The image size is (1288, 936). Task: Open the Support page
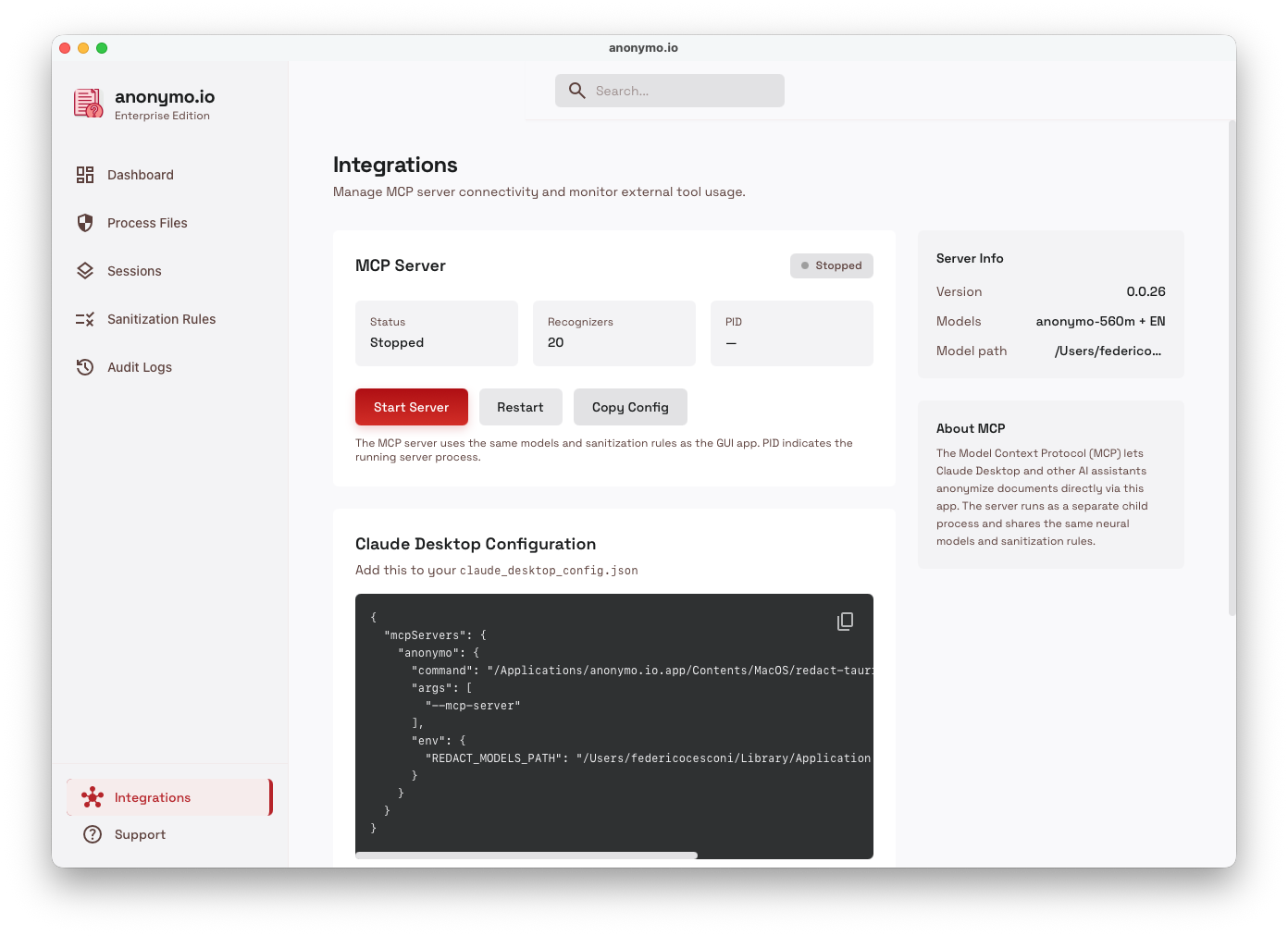click(169, 834)
